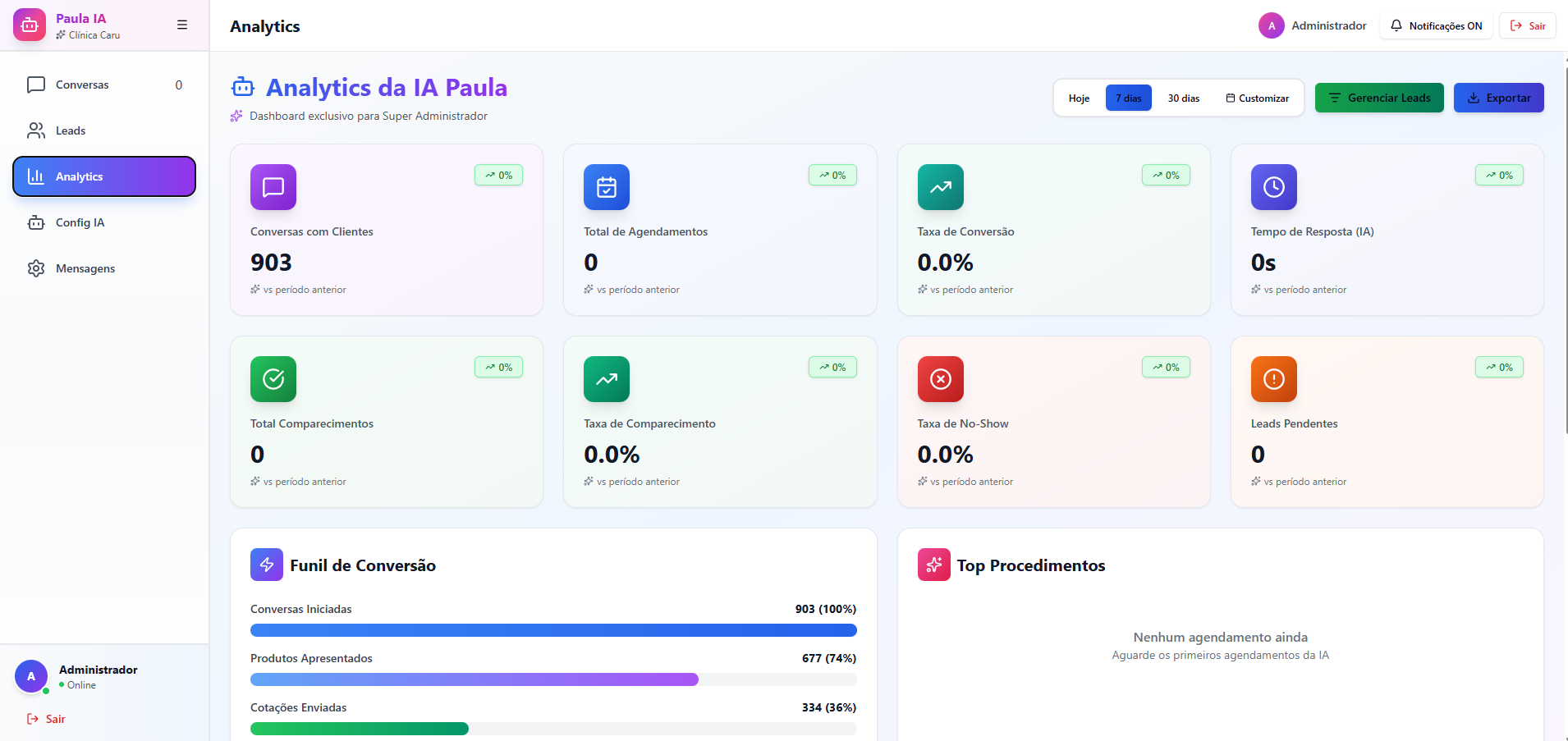Screen dimensions: 1568x741
Task: Open Conversas in the sidebar
Action: pos(82,85)
